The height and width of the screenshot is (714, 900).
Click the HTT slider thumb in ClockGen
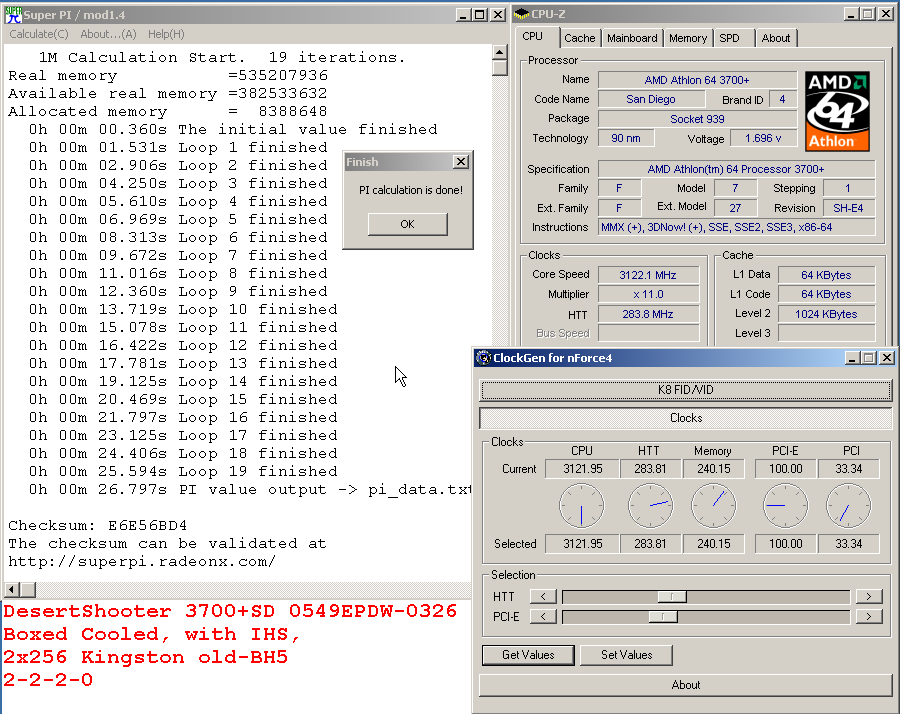point(672,597)
